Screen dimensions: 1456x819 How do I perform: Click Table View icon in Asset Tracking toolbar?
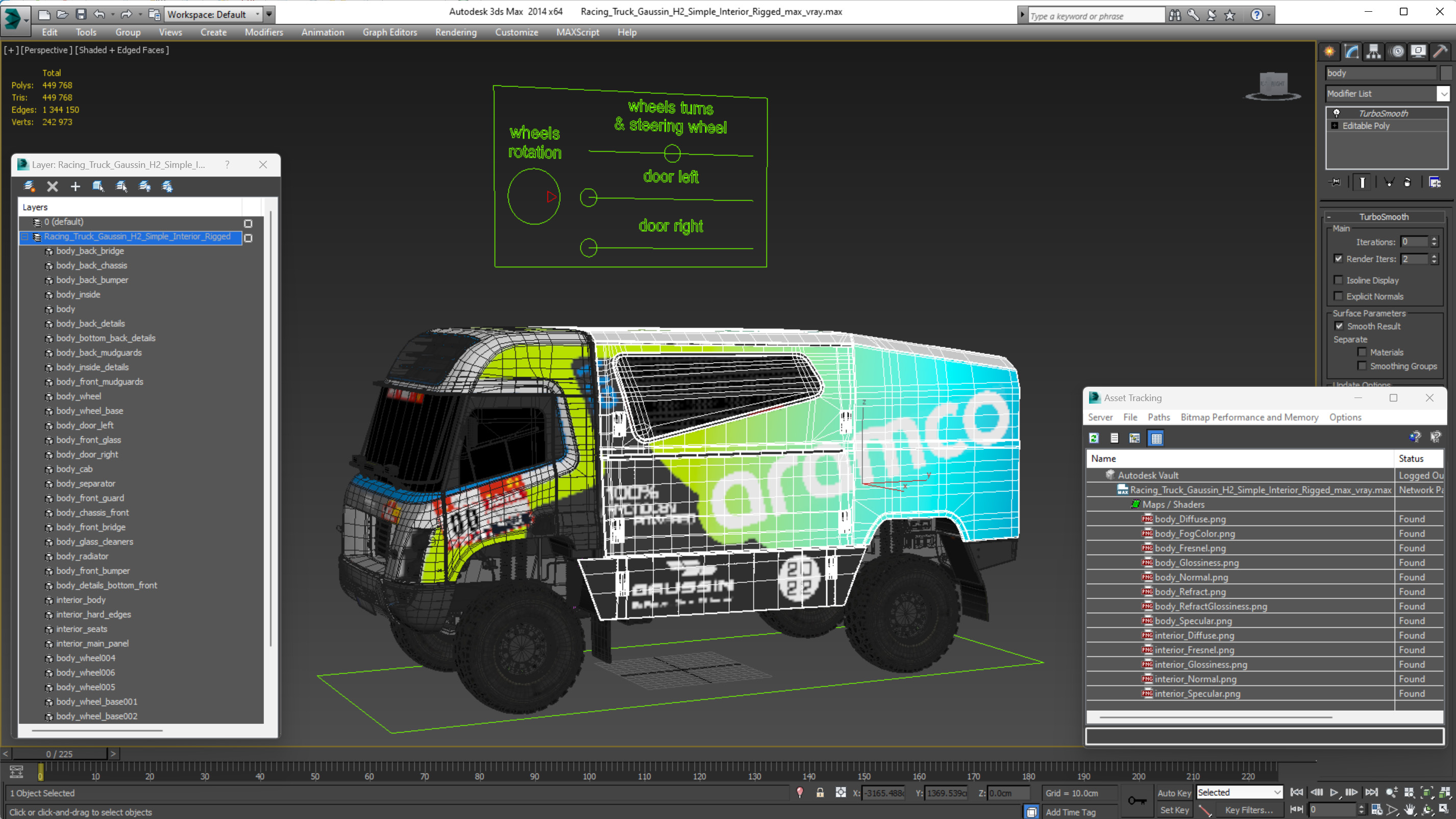tap(1156, 438)
